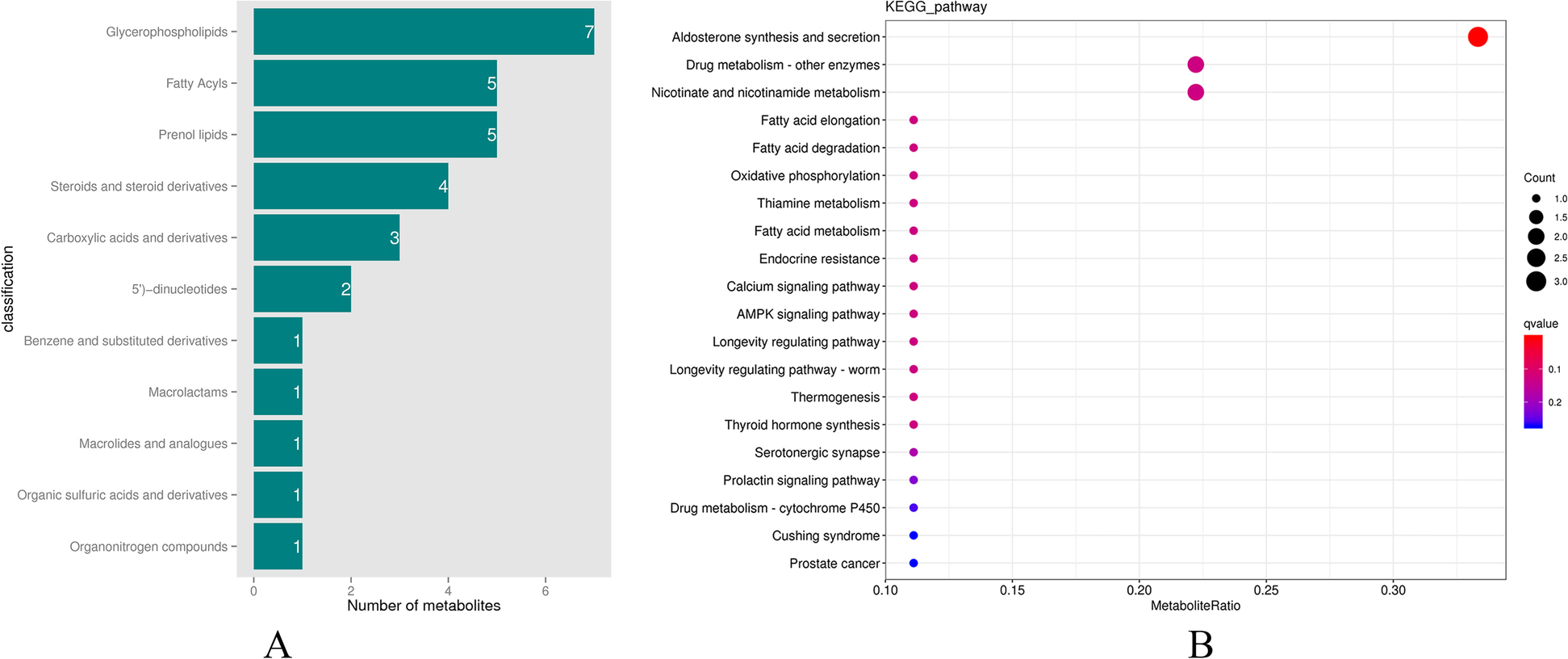Click the qvalue color gradient bar
This screenshot has height=659, width=1568.
pos(1533,382)
